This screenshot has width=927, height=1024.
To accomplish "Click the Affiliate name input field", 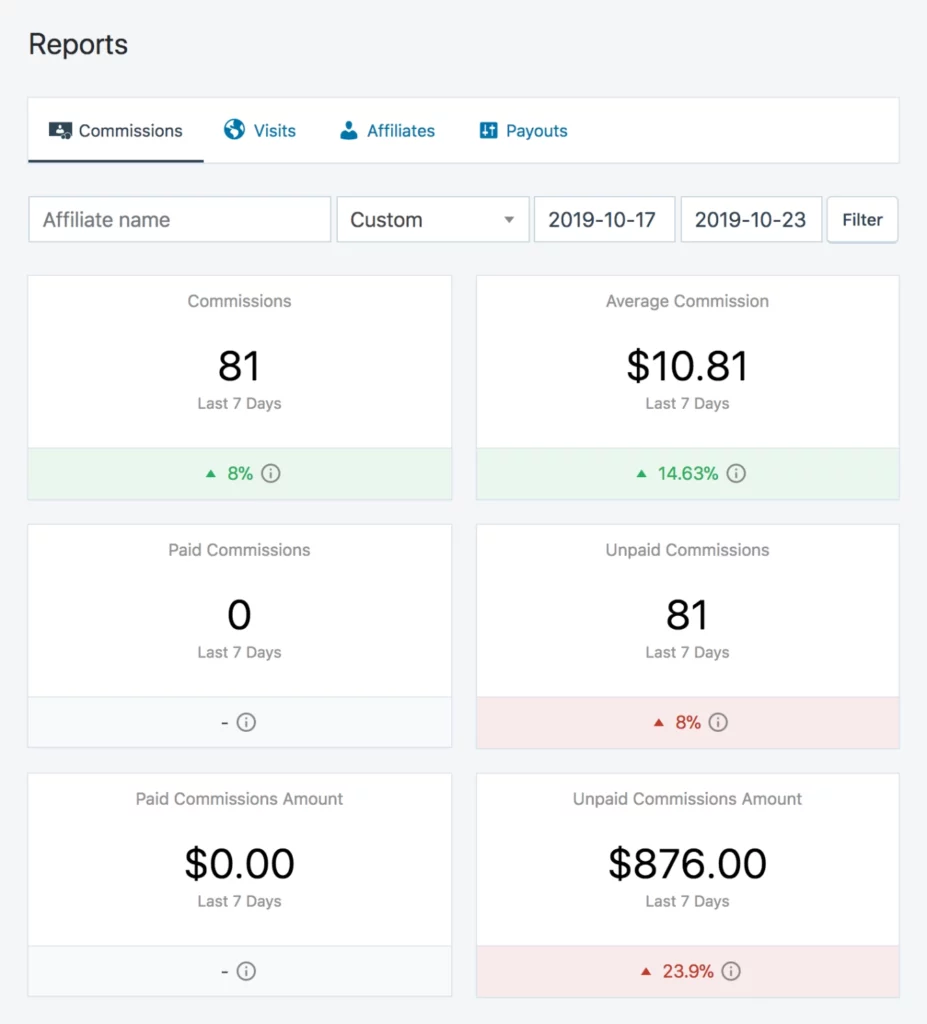I will click(178, 219).
